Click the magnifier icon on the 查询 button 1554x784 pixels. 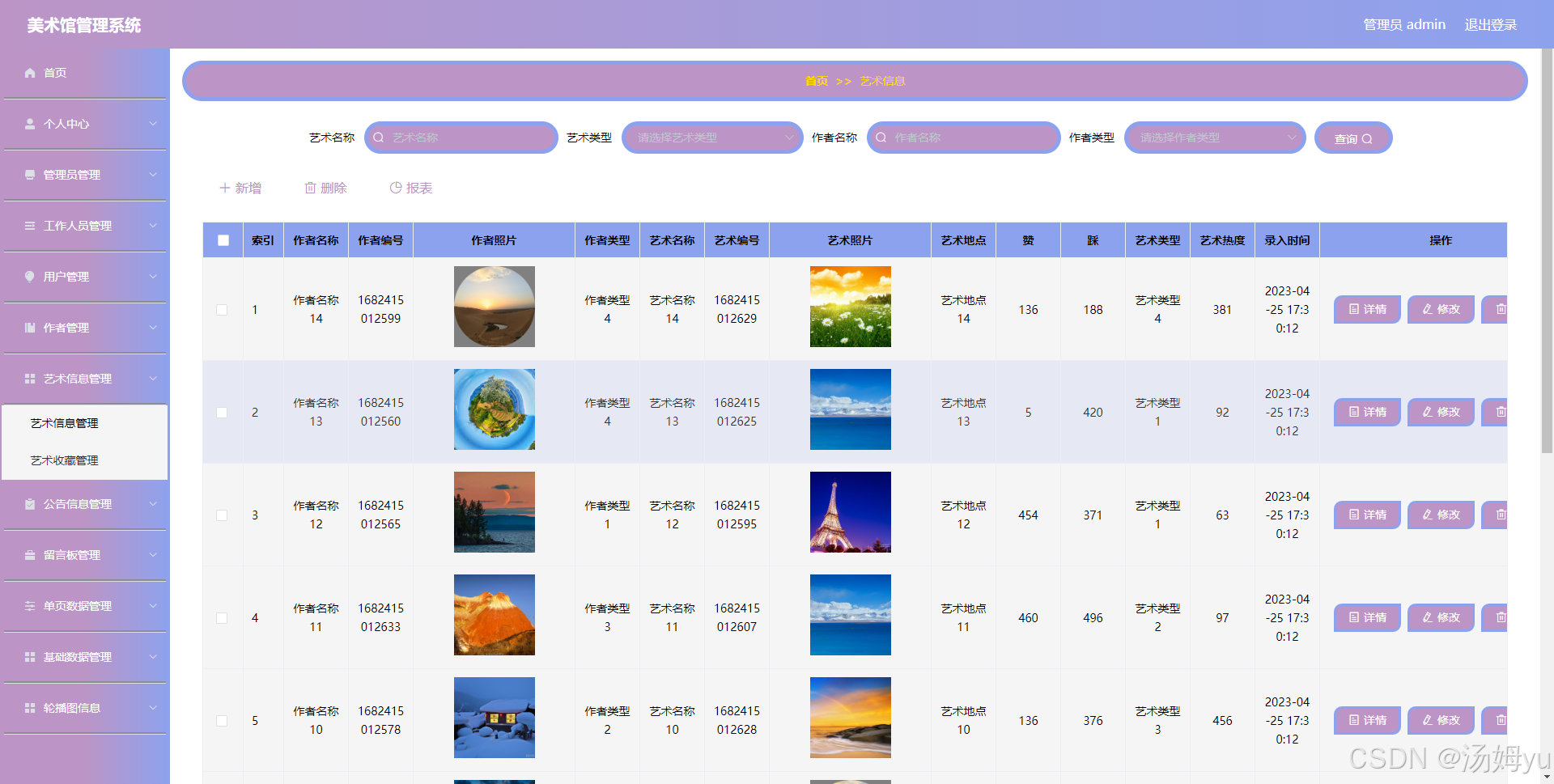click(x=1367, y=139)
